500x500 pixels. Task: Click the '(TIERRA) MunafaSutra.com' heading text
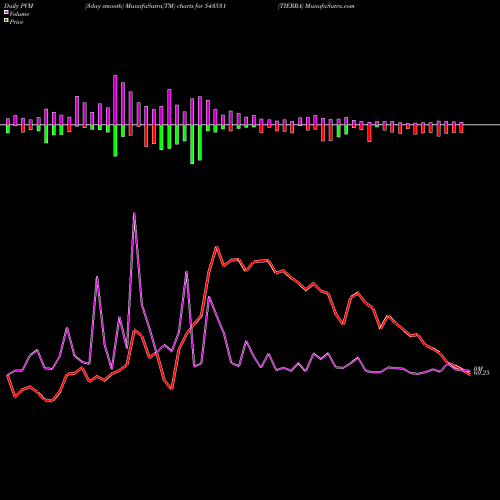click(x=316, y=6)
